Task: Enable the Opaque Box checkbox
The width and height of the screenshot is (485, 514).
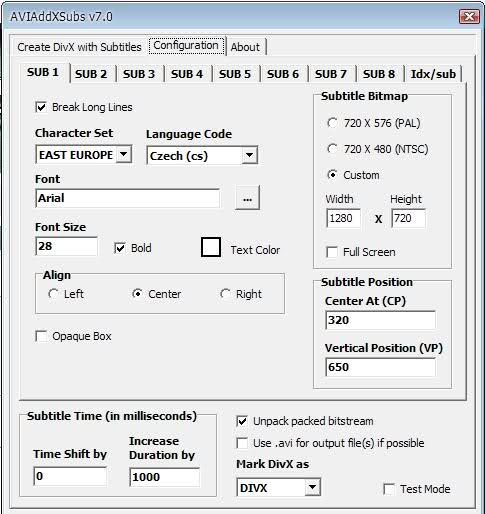Action: 41,336
